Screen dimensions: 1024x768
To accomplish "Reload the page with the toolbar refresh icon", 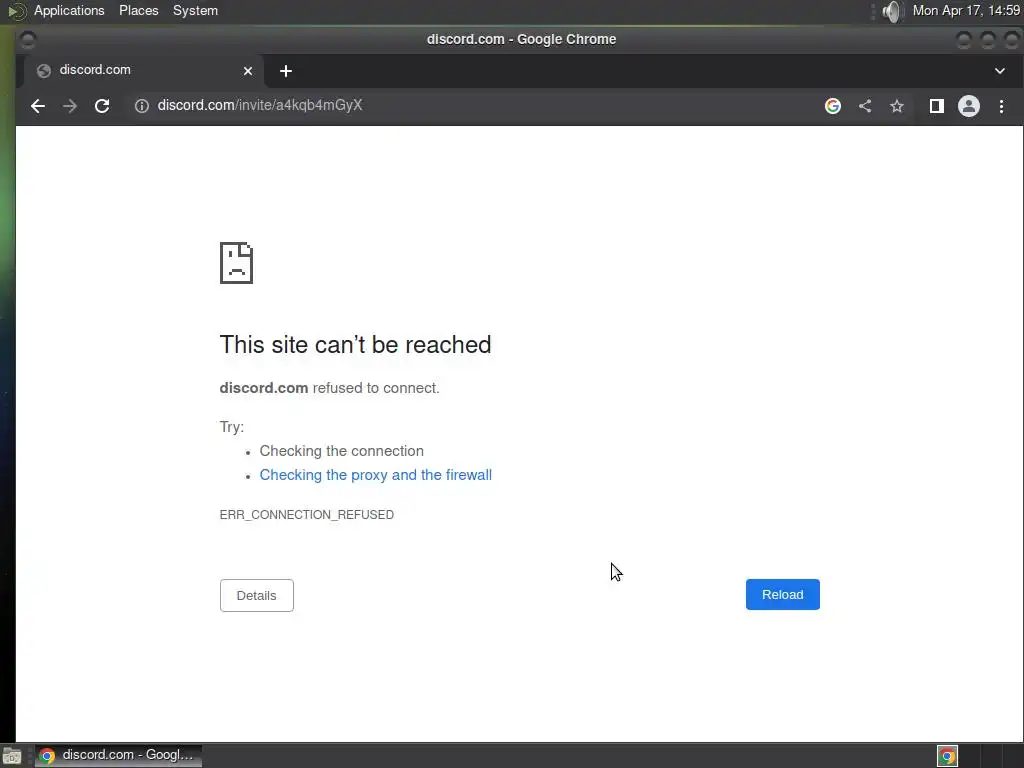I will tap(102, 106).
